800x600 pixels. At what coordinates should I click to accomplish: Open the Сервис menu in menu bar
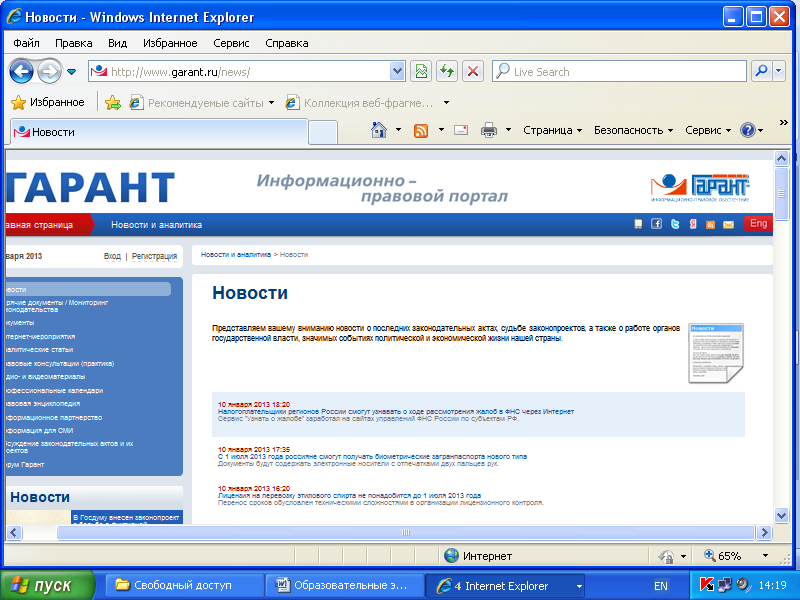coord(231,43)
